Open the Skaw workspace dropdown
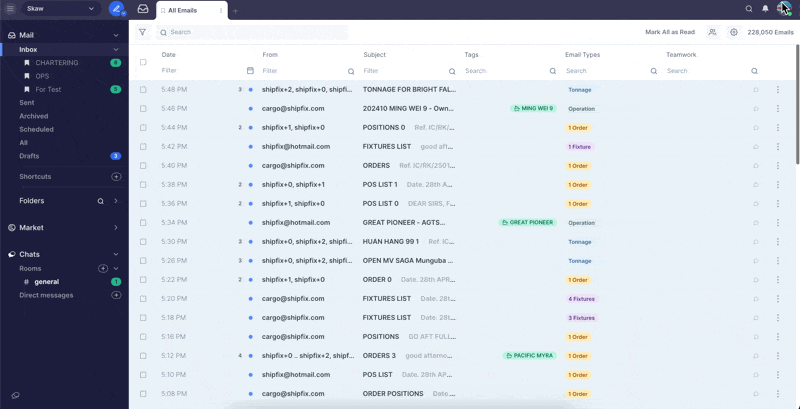This screenshot has width=800, height=409. [x=62, y=9]
